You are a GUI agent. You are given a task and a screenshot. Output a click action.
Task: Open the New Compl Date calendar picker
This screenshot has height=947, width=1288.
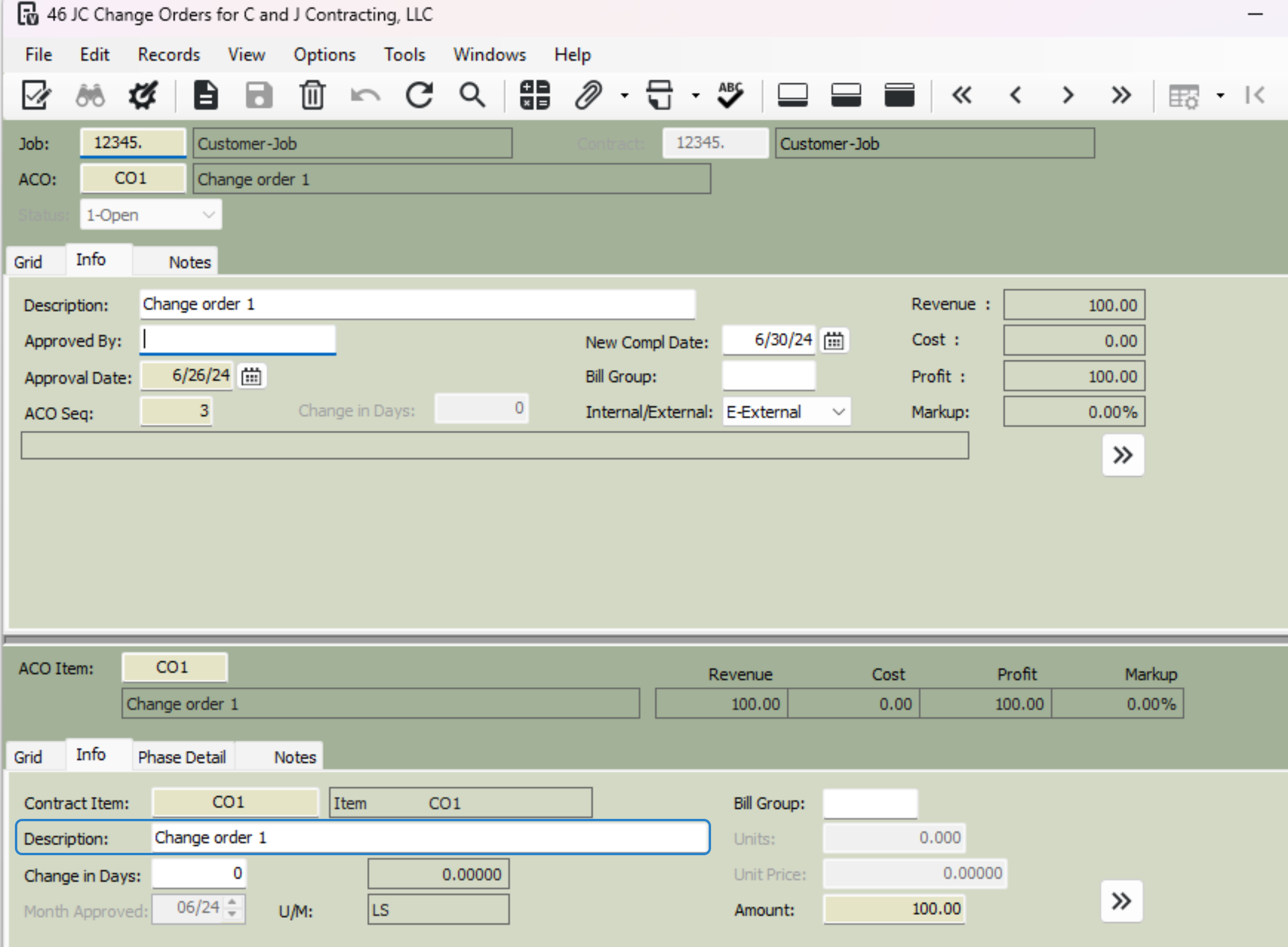(x=833, y=341)
